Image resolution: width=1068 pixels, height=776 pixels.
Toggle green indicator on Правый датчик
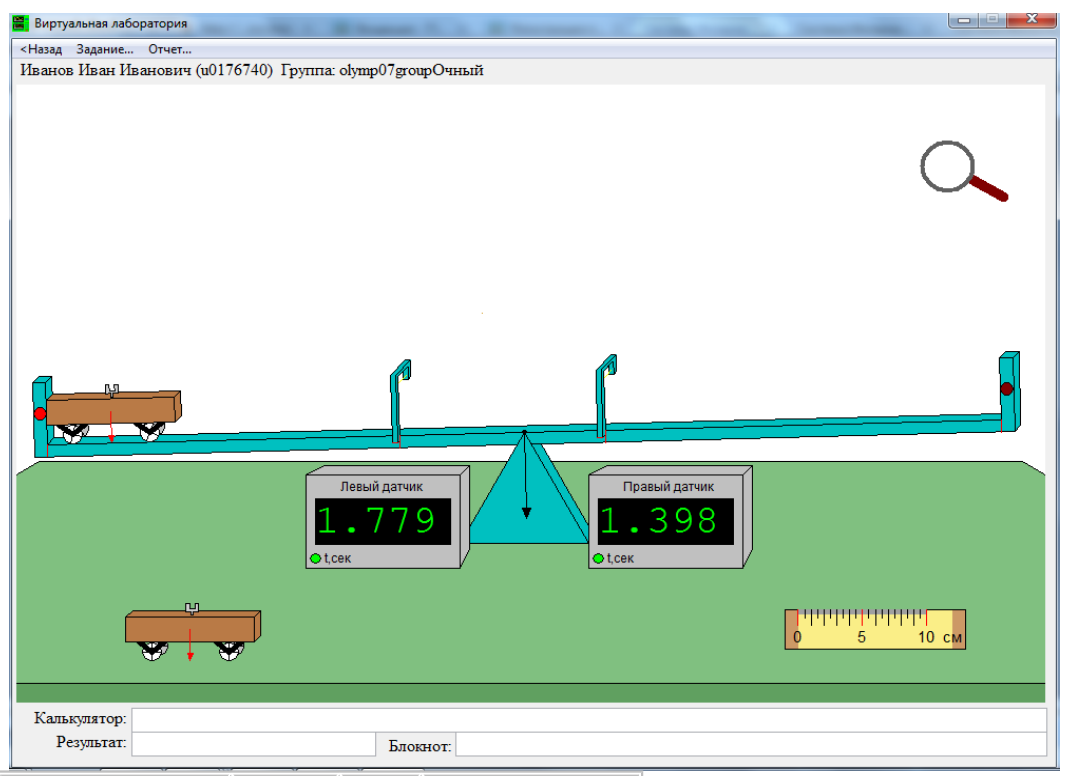[x=598, y=559]
